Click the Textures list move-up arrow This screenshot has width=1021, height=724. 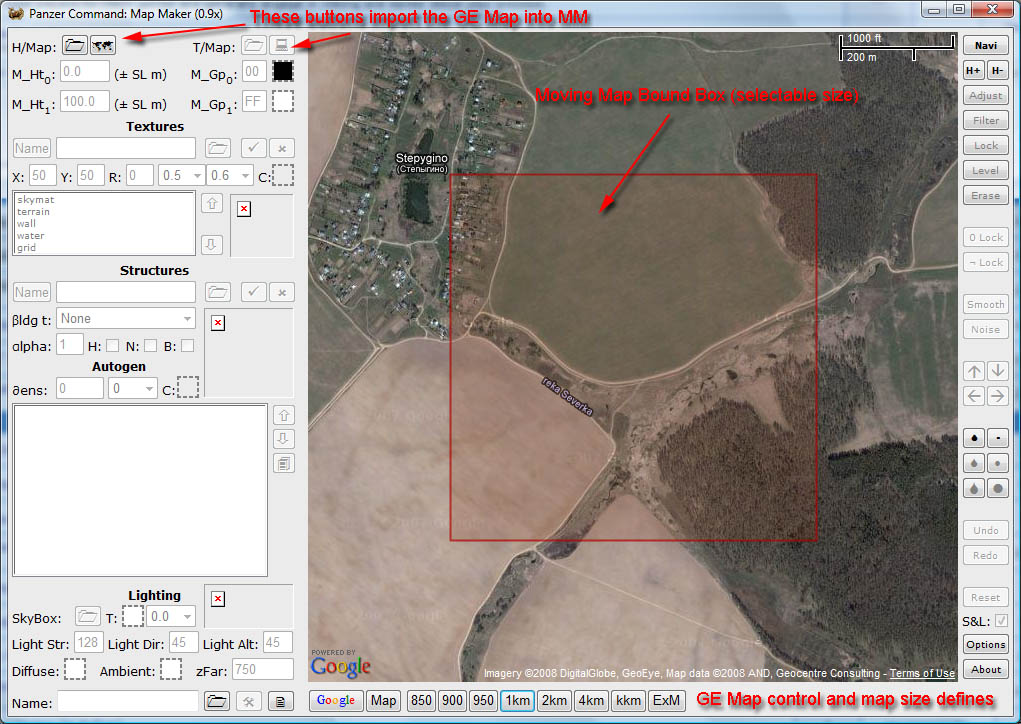click(211, 204)
